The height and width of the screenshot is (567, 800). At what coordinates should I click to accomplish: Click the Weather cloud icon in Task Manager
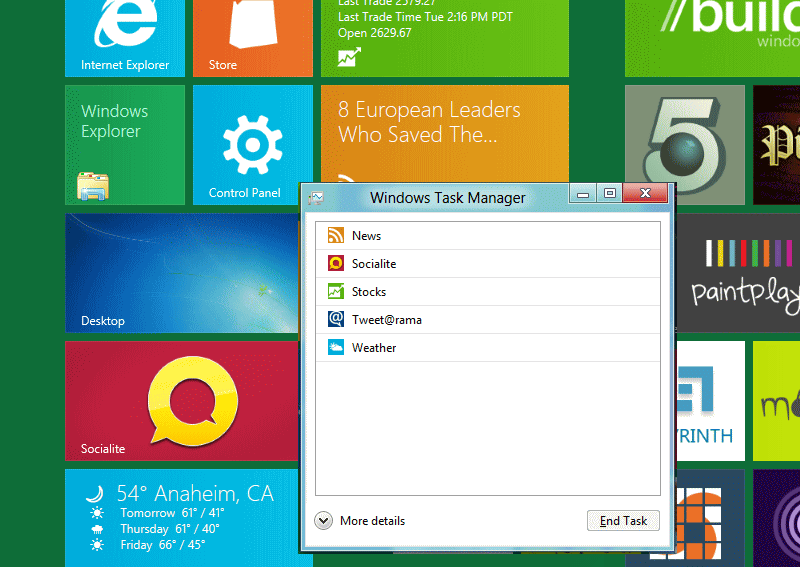coord(335,348)
